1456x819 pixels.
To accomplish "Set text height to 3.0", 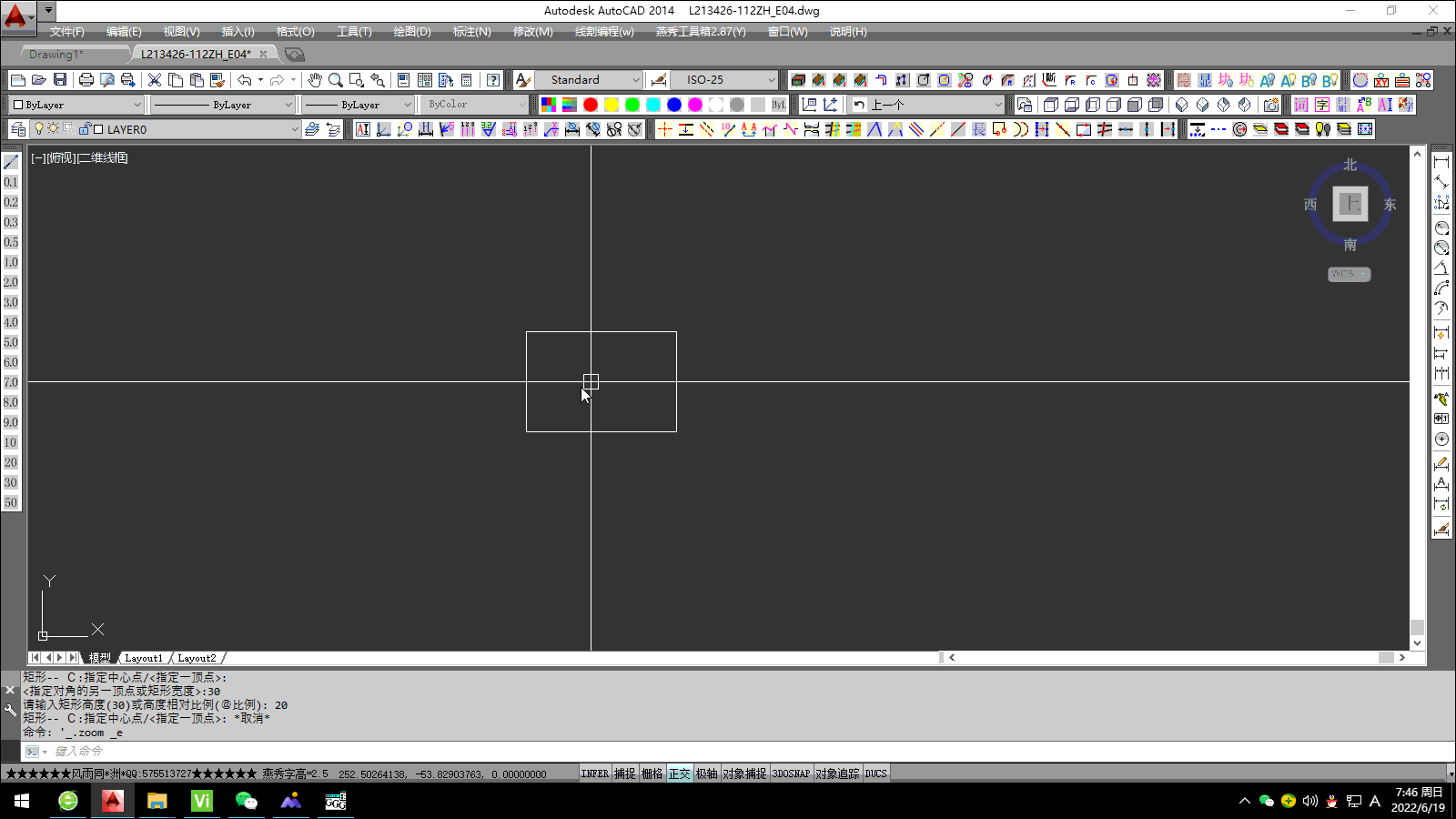I will pos(11,302).
